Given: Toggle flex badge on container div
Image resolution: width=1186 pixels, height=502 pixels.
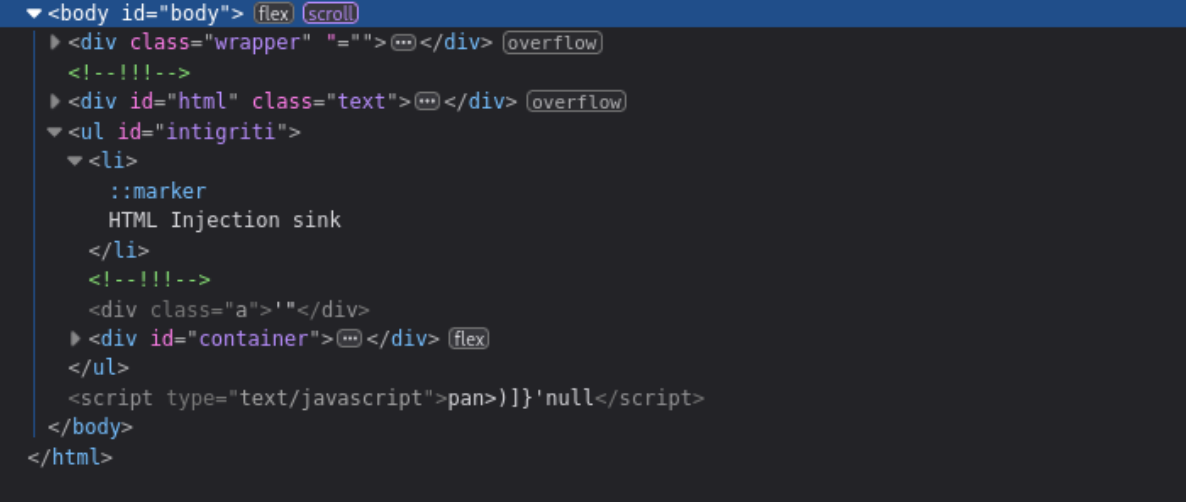Looking at the screenshot, I should 469,339.
